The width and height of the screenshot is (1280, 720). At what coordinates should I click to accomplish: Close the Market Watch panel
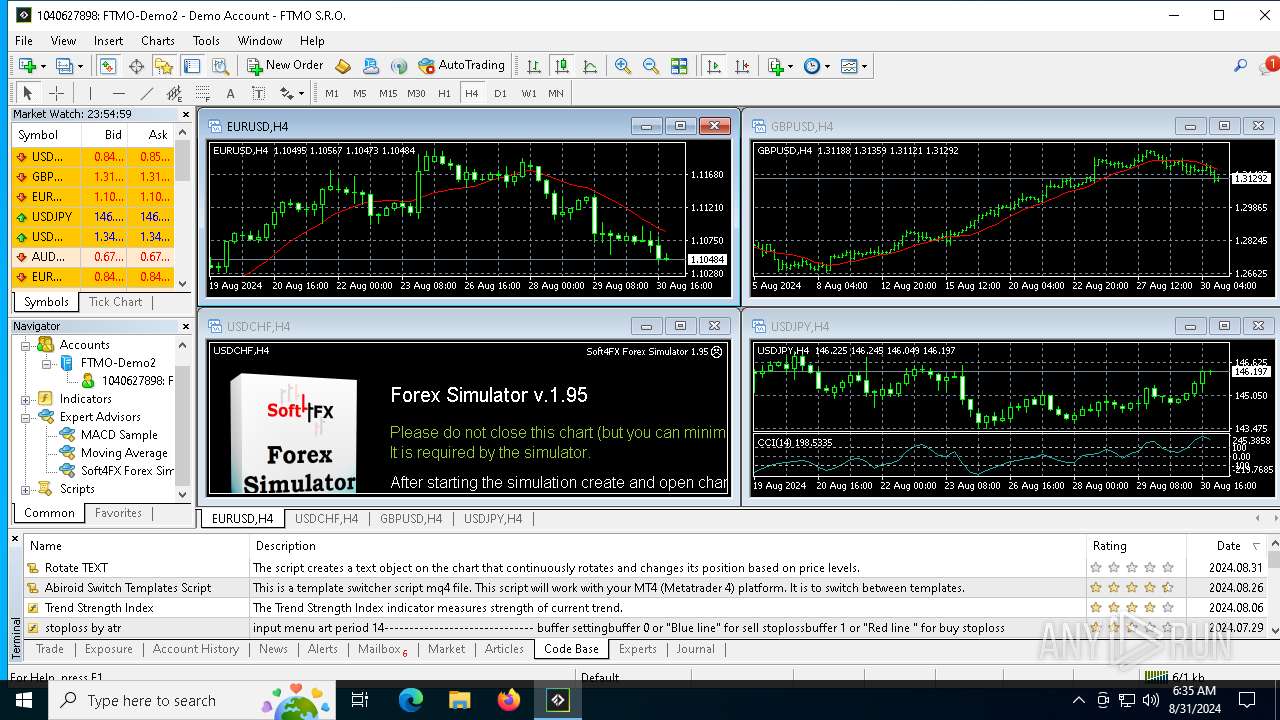[x=185, y=114]
